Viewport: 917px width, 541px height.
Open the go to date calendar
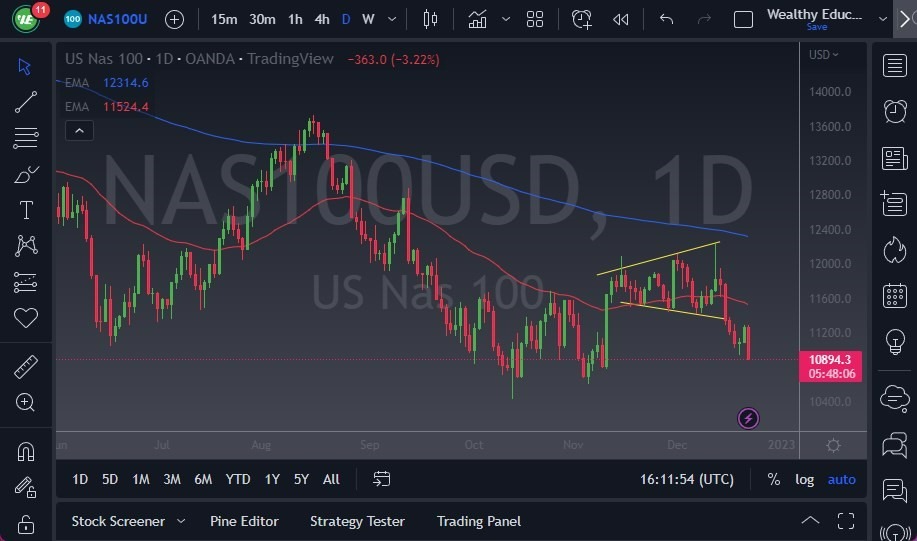[x=381, y=479]
